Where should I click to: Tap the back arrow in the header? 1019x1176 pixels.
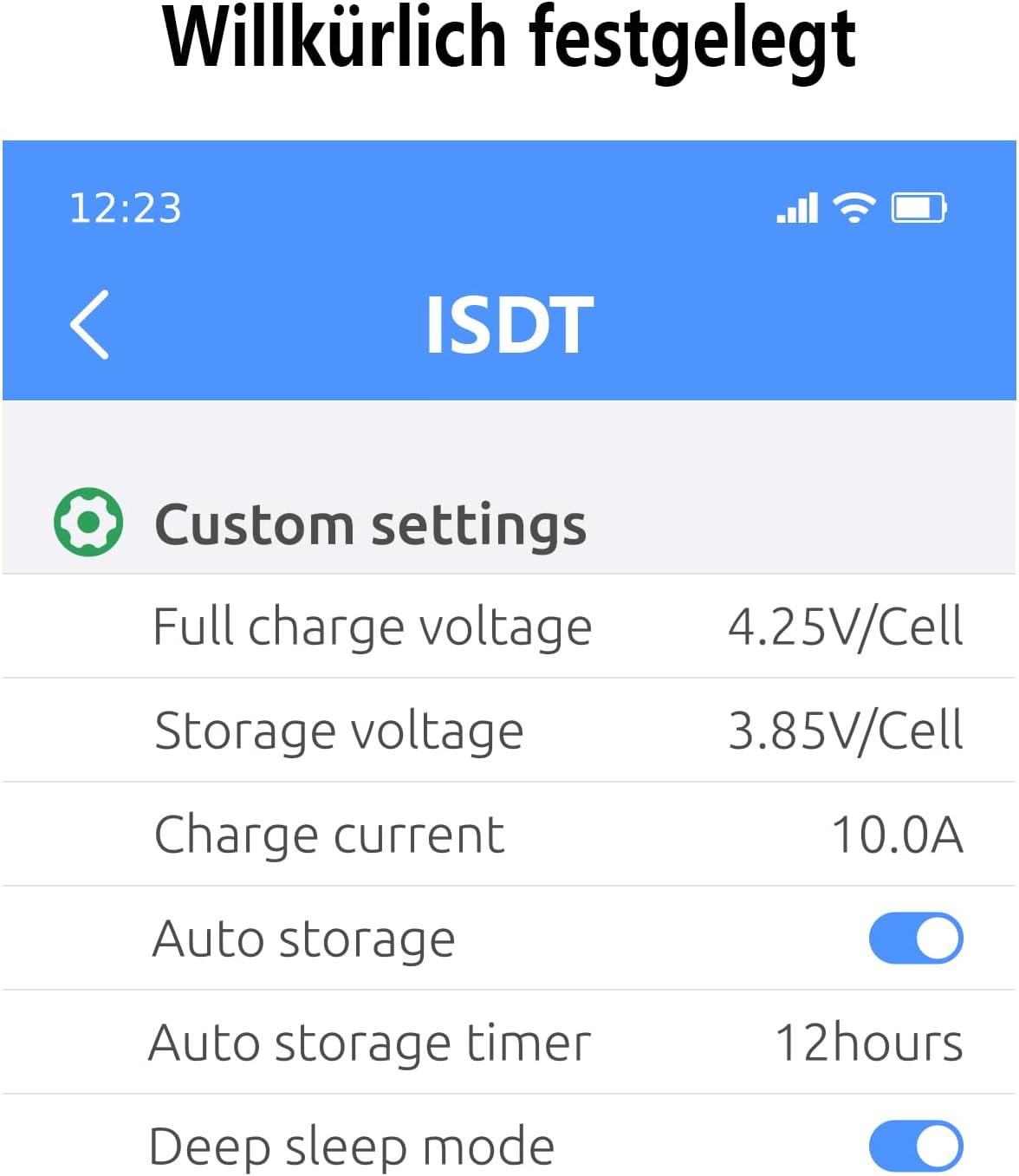[x=89, y=324]
